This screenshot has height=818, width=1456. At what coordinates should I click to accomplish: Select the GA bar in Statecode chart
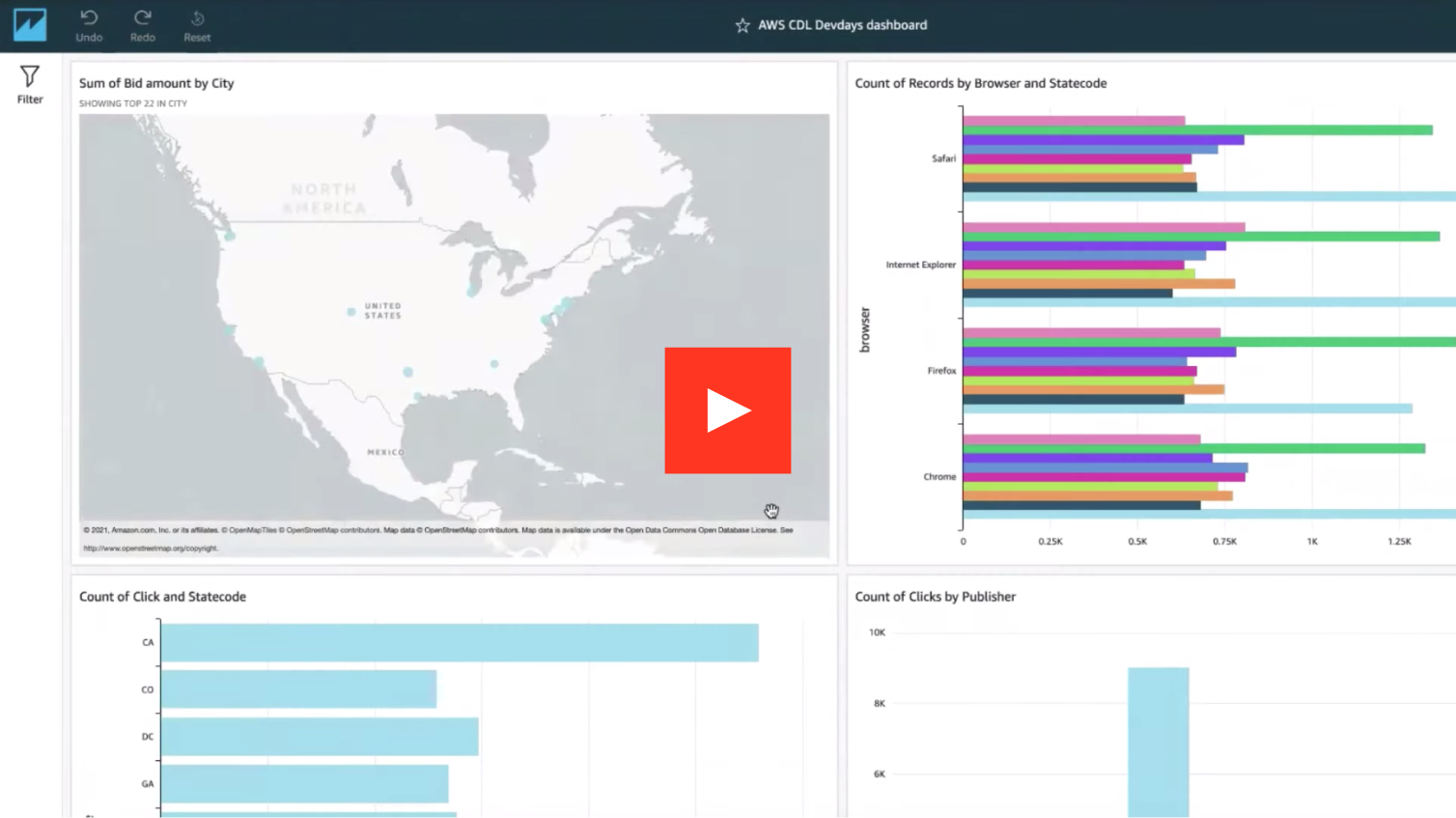tap(304, 784)
